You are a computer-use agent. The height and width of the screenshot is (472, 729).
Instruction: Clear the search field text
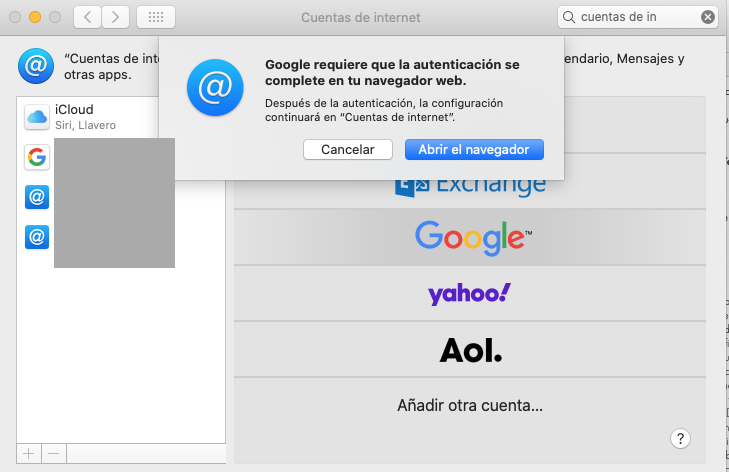708,17
